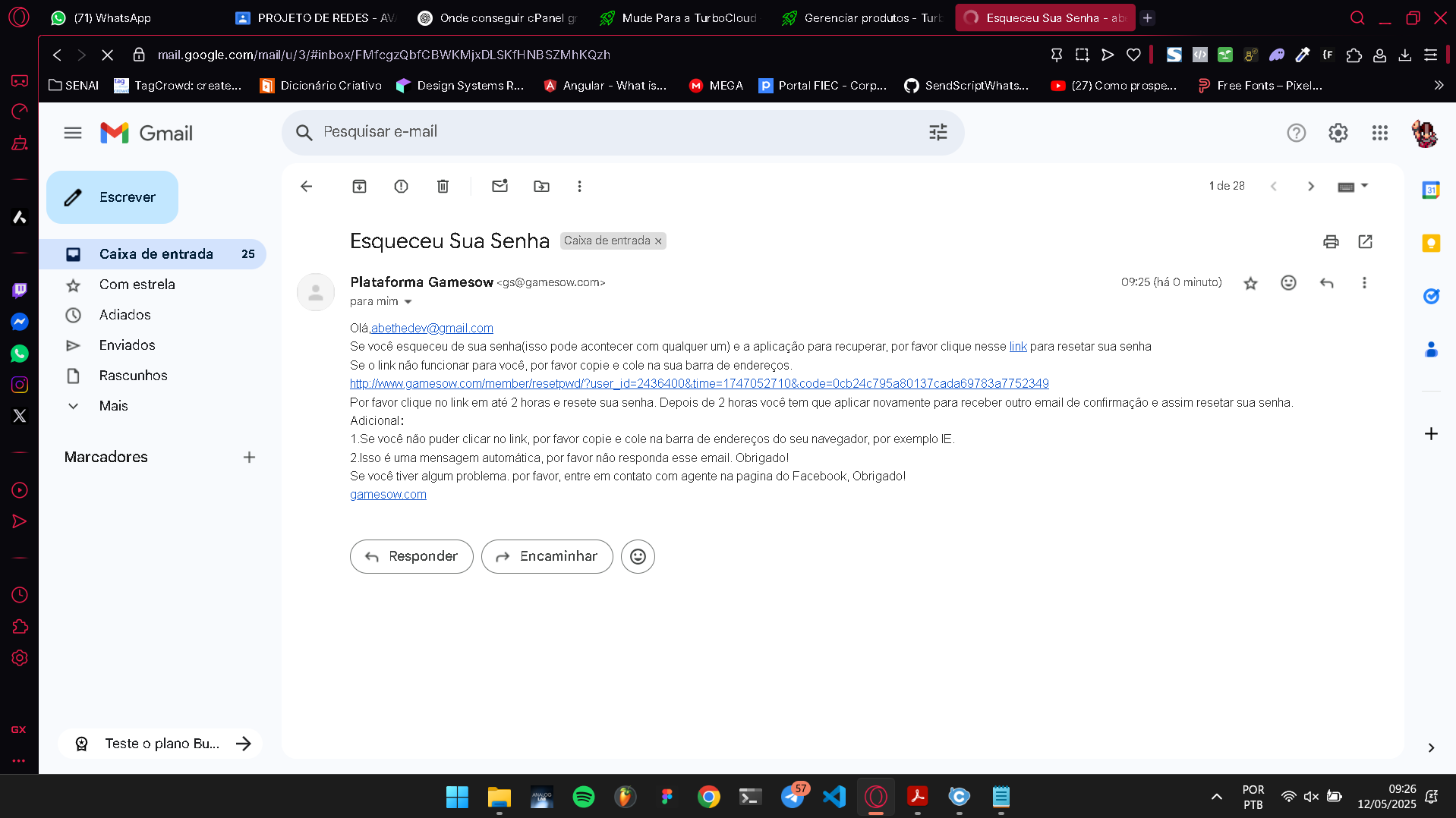Open Caixa de entrada folder
Image resolution: width=1456 pixels, height=818 pixels.
pos(153,254)
